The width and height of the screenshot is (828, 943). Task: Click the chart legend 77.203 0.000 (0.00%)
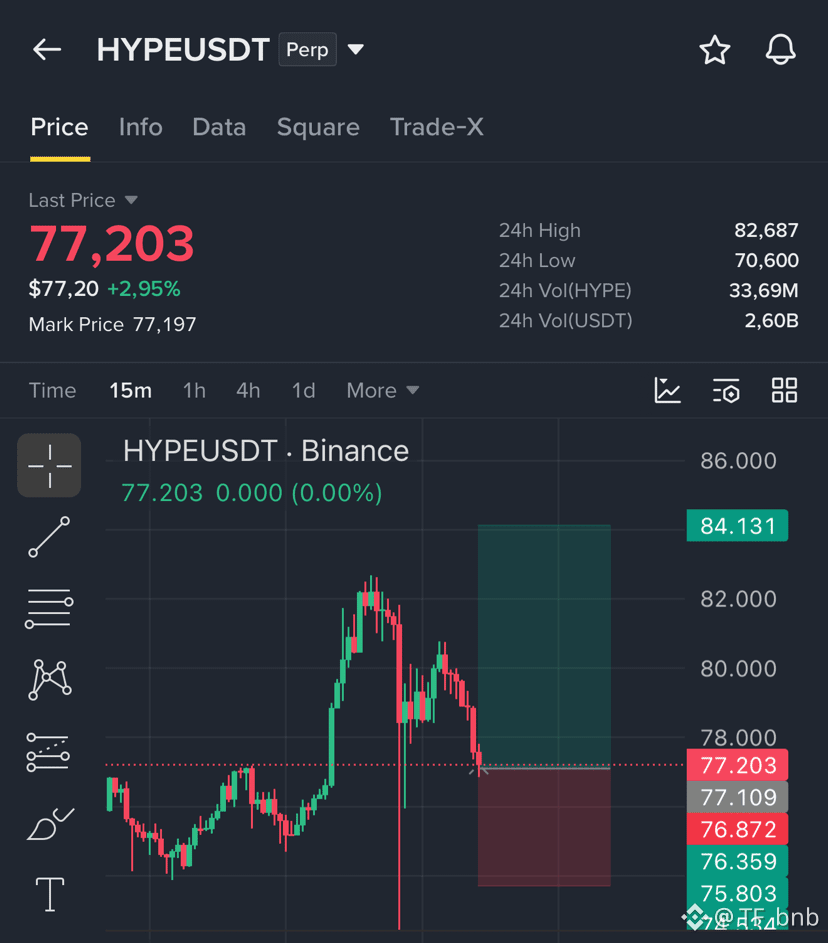(252, 493)
